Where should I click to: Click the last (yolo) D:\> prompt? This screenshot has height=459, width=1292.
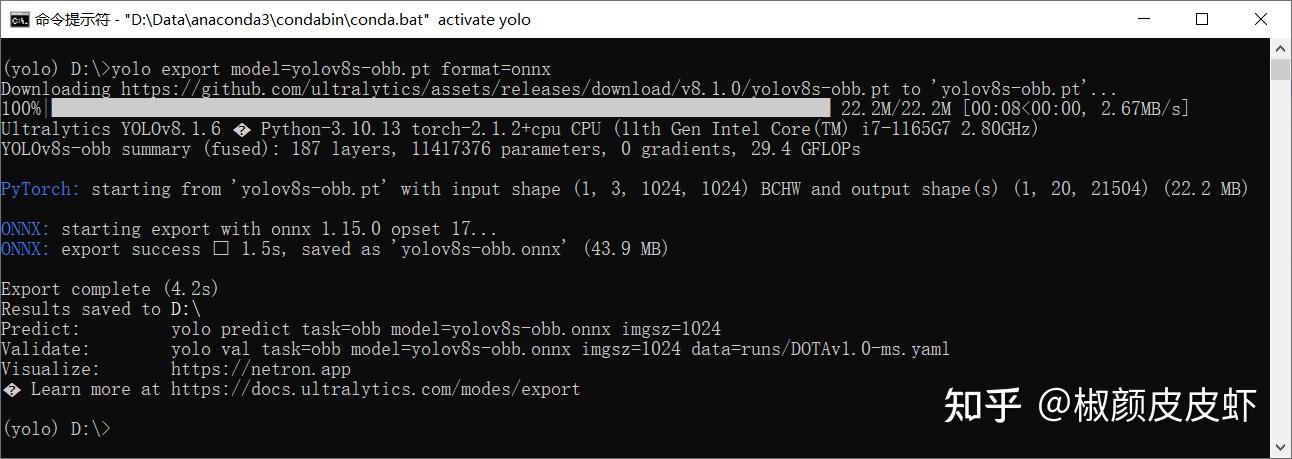(56, 429)
